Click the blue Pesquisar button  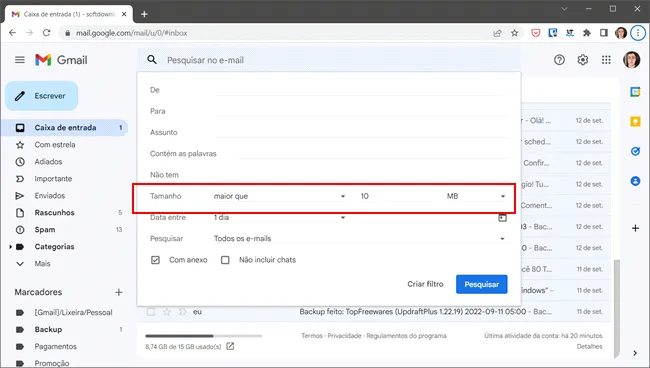tap(481, 284)
